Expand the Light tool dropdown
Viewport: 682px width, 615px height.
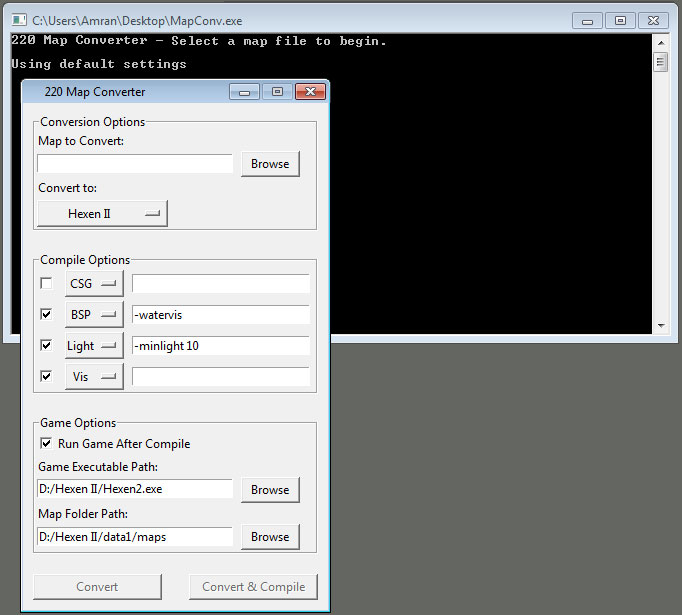tap(94, 346)
